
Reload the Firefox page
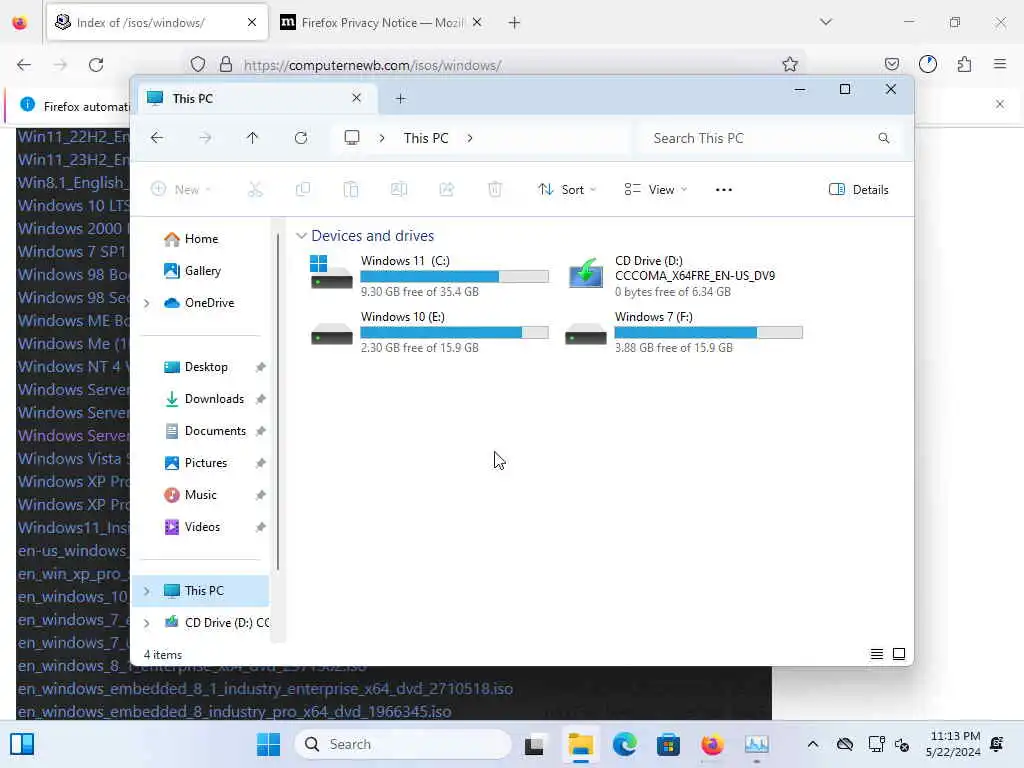pyautogui.click(x=96, y=65)
